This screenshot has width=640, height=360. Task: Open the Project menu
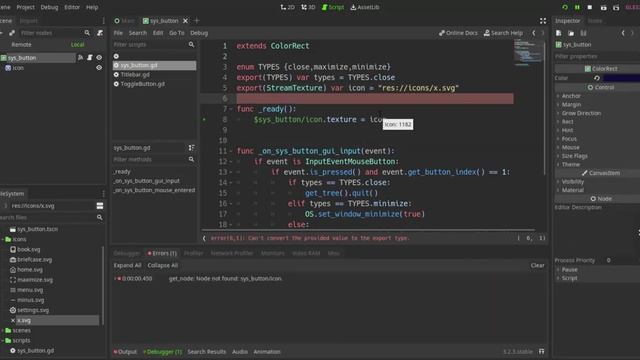pos(25,7)
